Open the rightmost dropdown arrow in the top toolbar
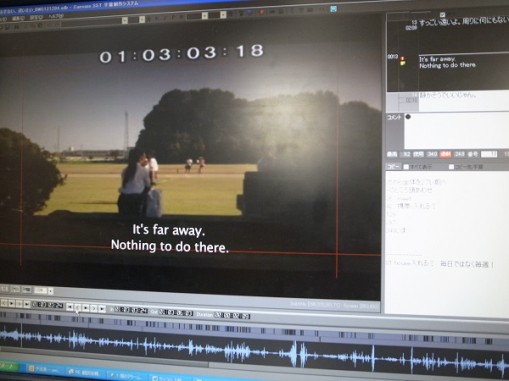Screen dimensions: 509x381 point(223,15)
